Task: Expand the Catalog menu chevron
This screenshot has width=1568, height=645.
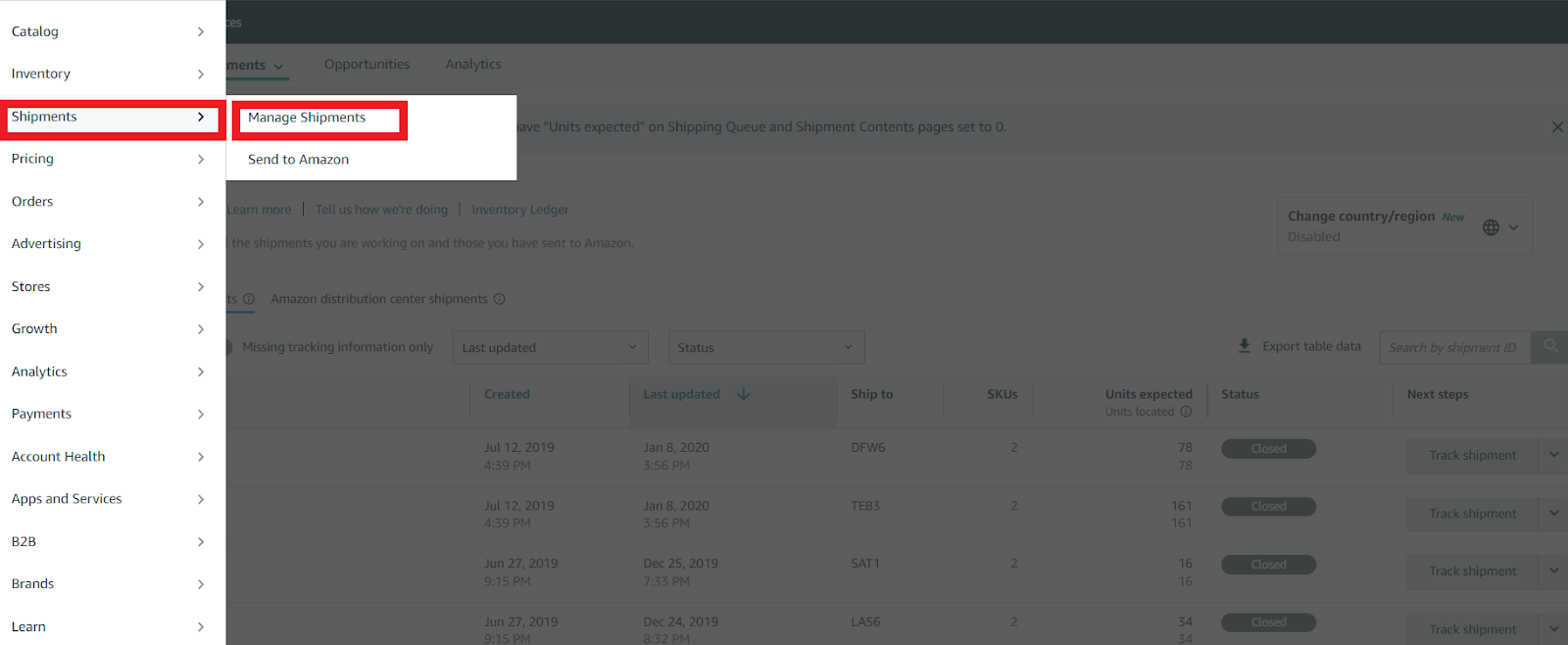Action: [x=200, y=31]
